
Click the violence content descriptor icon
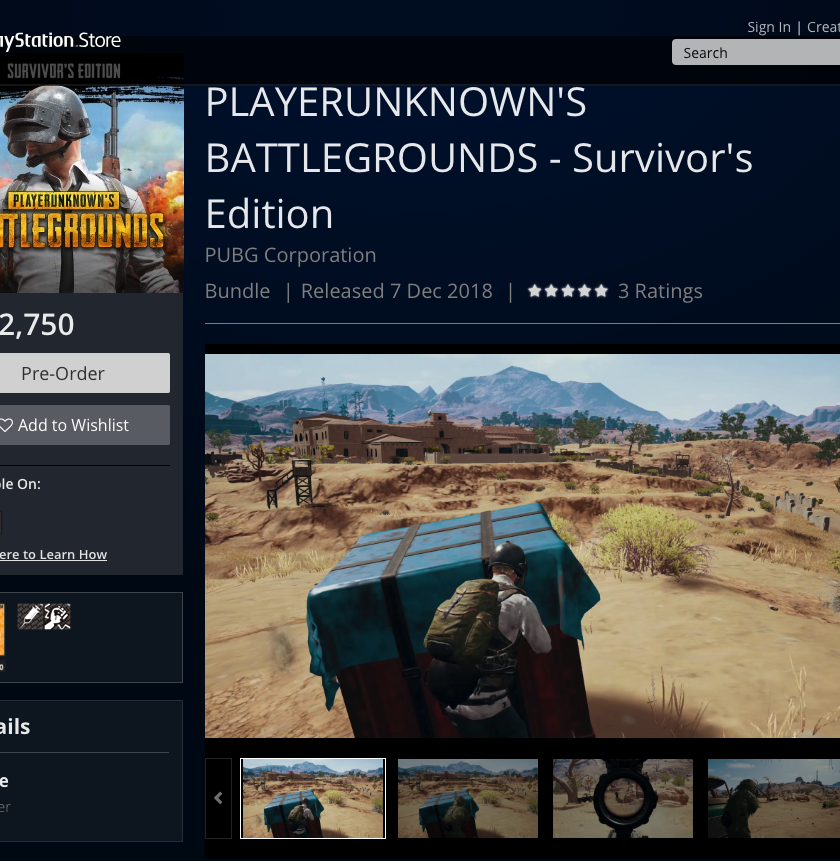click(x=57, y=617)
